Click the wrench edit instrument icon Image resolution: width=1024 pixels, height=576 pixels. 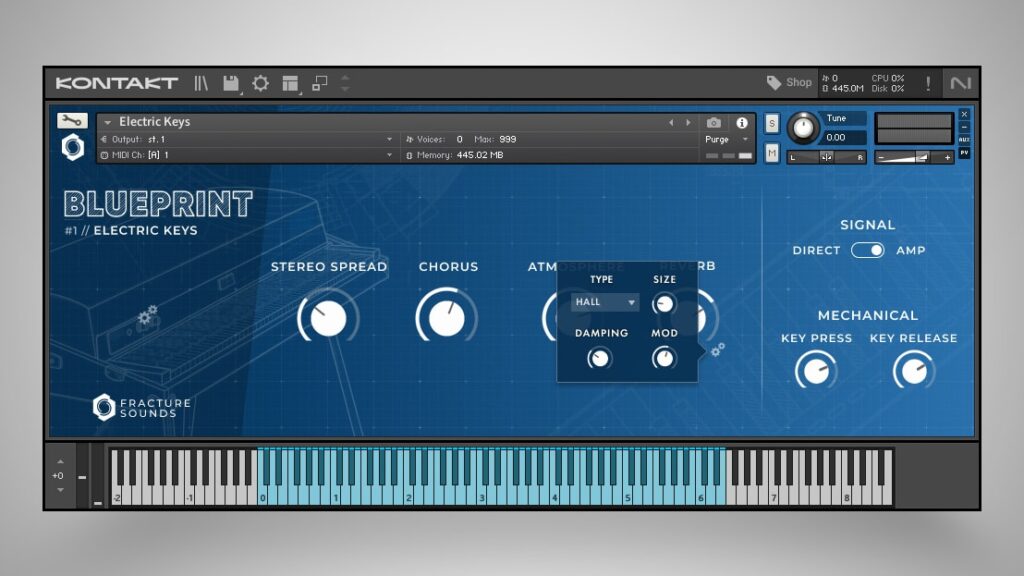72,121
